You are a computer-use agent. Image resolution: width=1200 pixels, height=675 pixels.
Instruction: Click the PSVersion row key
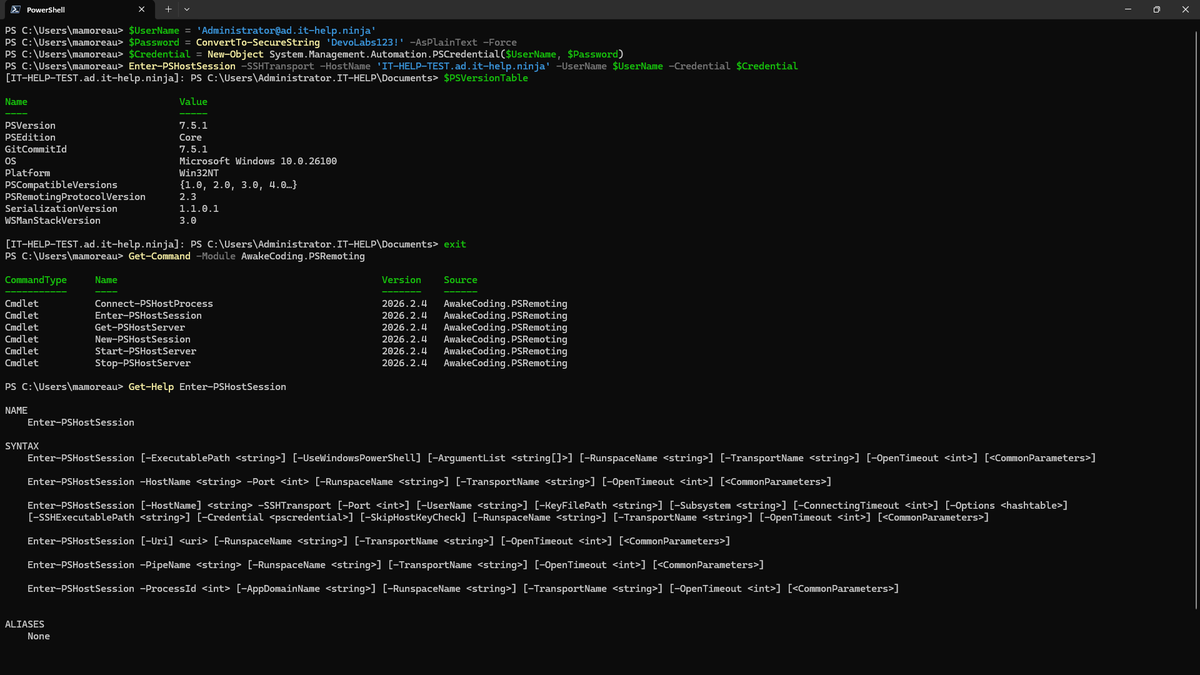click(x=30, y=126)
